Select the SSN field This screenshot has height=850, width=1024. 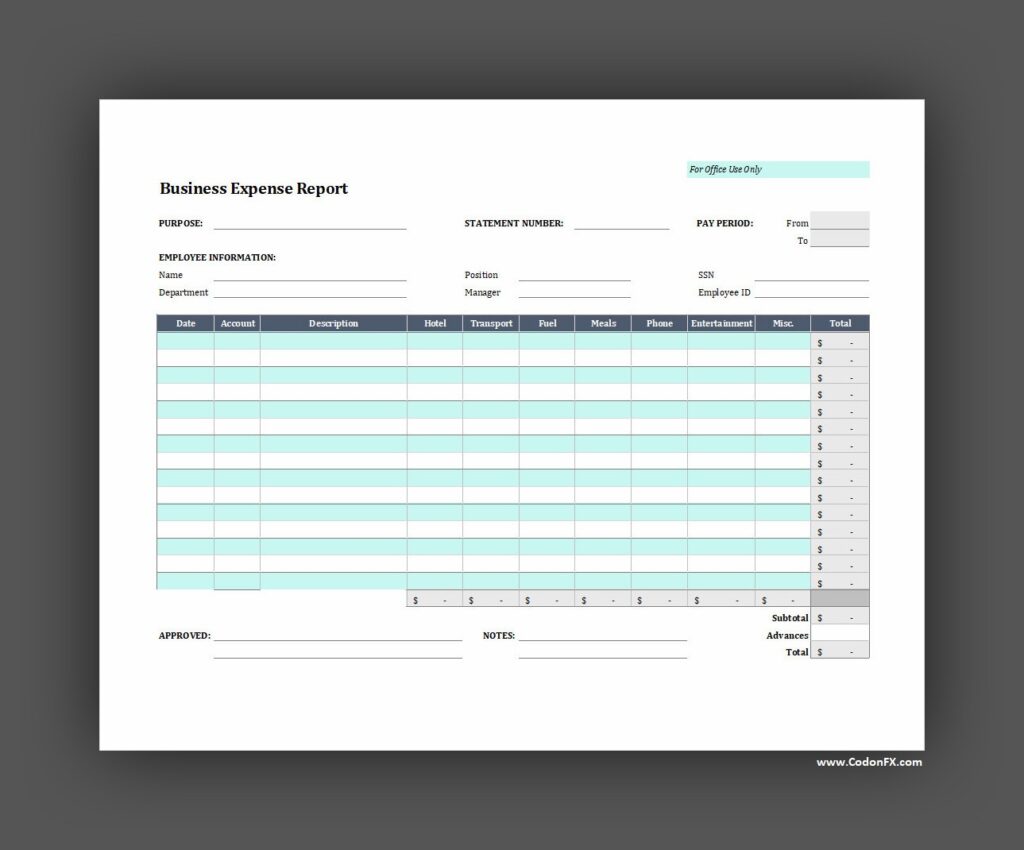(x=811, y=274)
